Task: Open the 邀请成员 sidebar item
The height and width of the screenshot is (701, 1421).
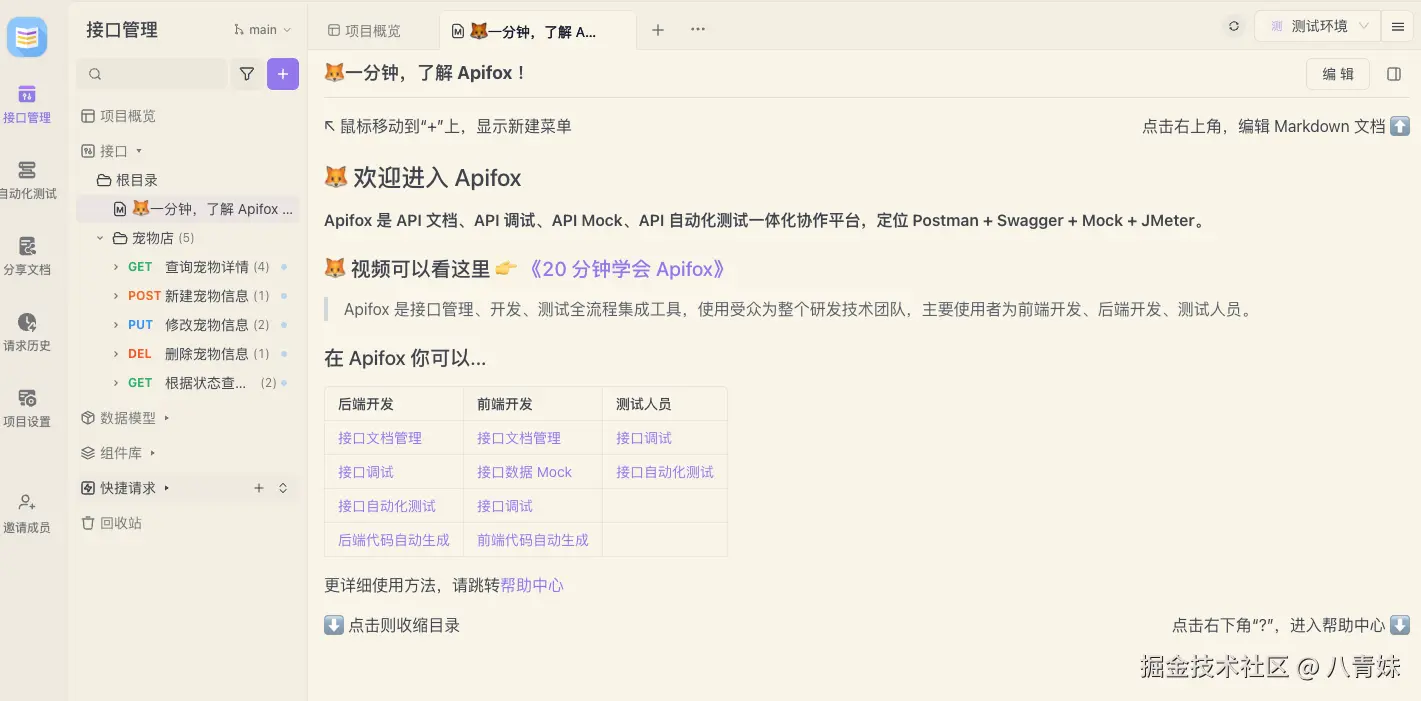Action: [27, 514]
